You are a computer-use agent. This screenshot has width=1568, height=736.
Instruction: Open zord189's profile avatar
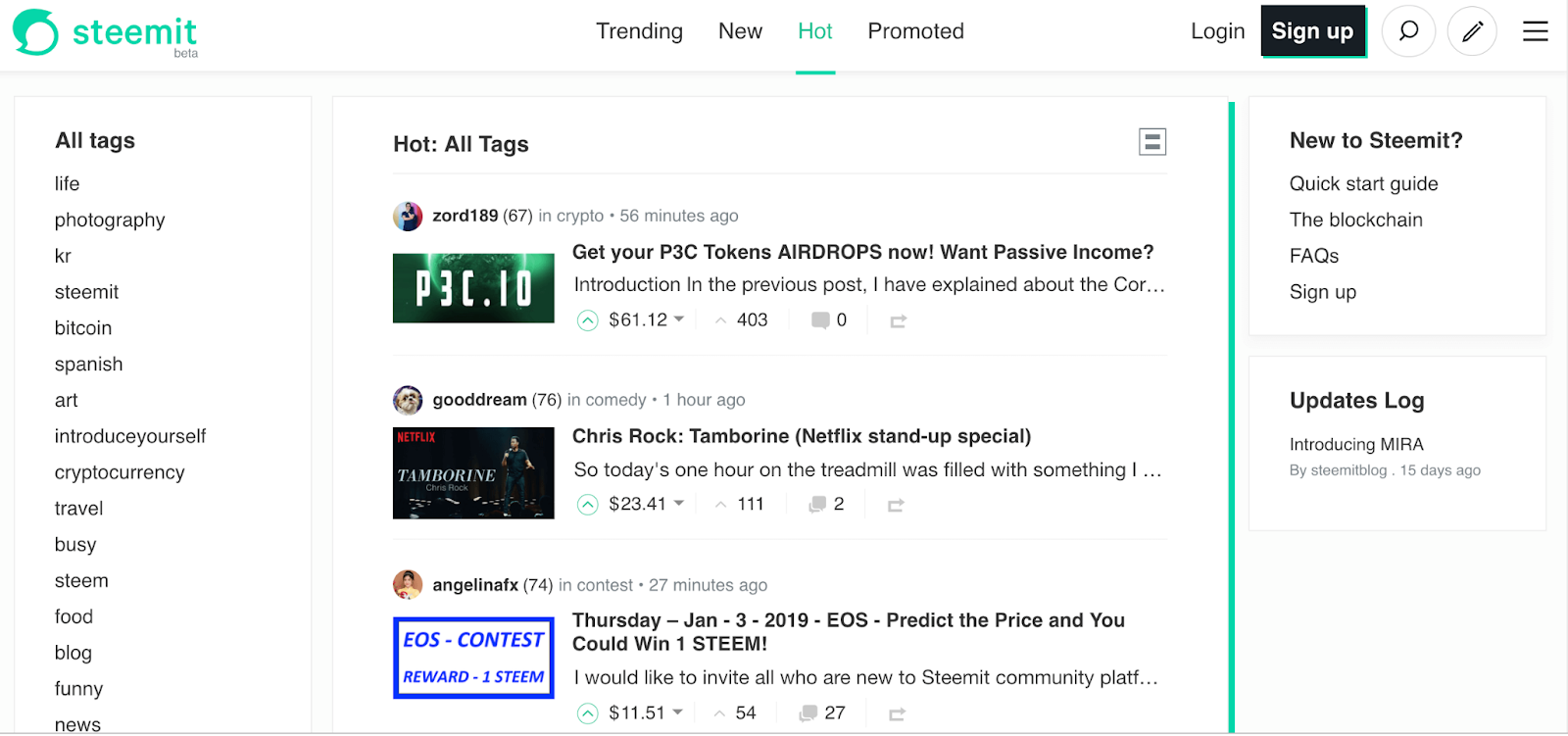408,216
